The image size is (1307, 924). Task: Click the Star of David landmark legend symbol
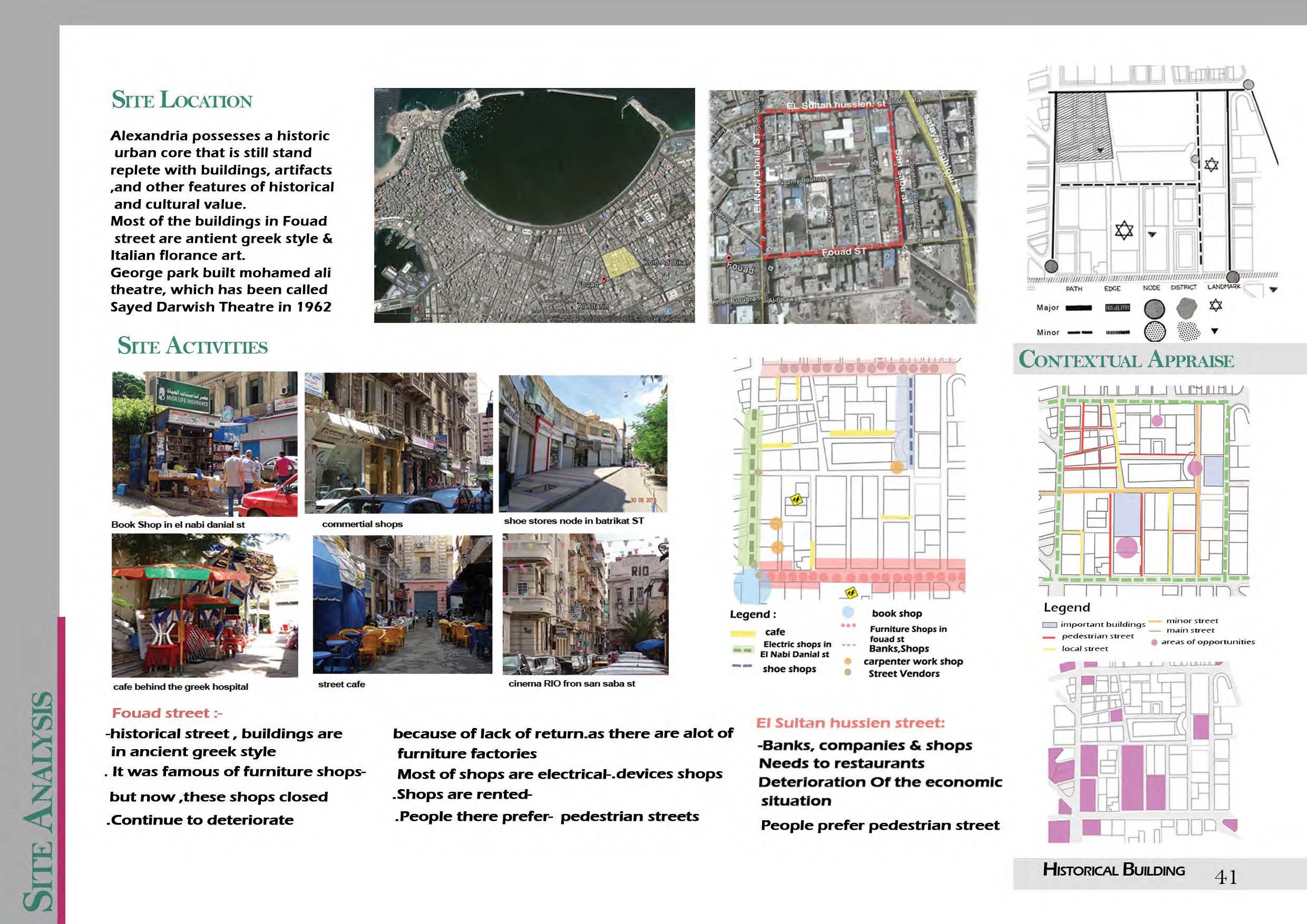pos(1215,306)
